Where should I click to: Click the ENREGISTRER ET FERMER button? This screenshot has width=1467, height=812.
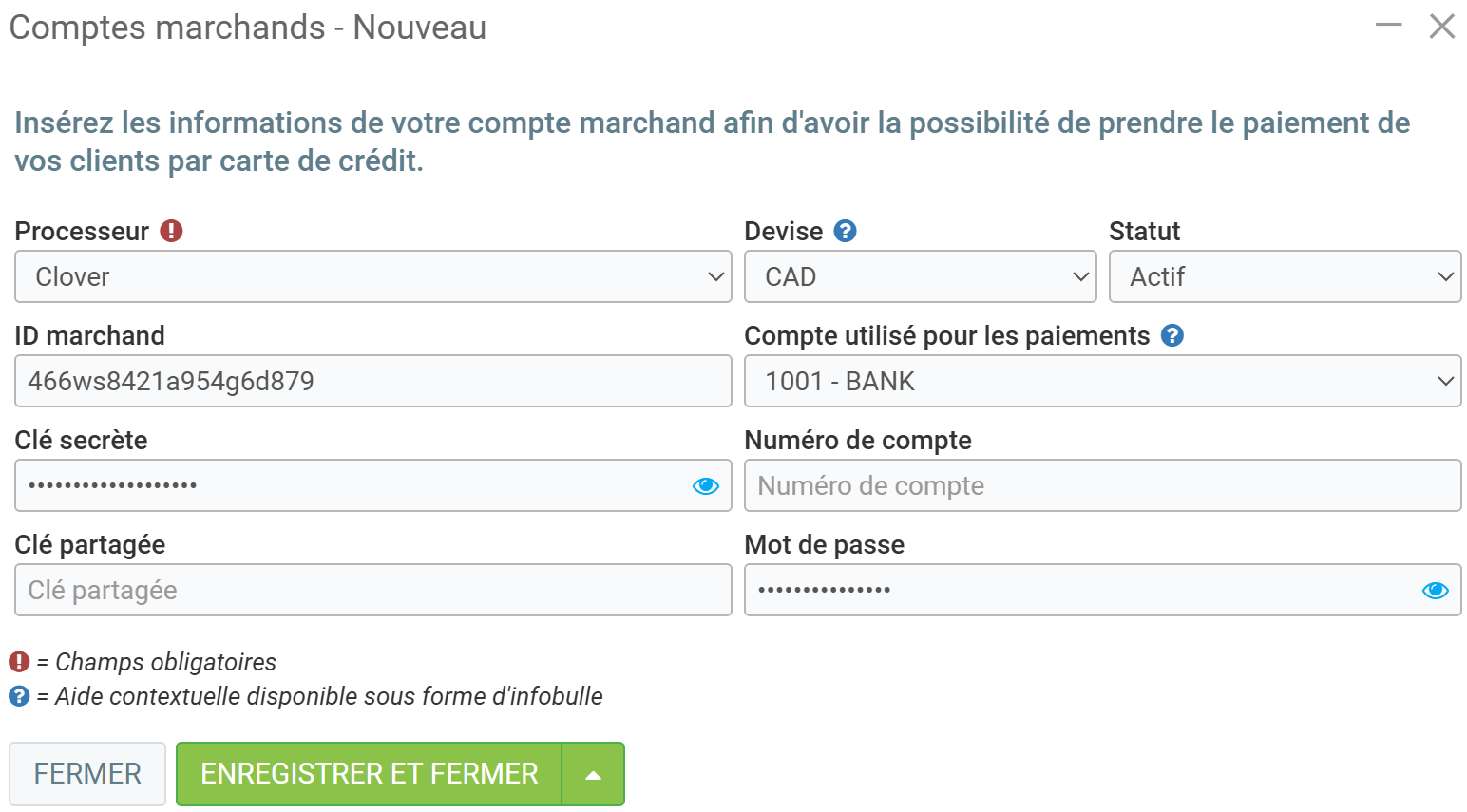(x=369, y=774)
